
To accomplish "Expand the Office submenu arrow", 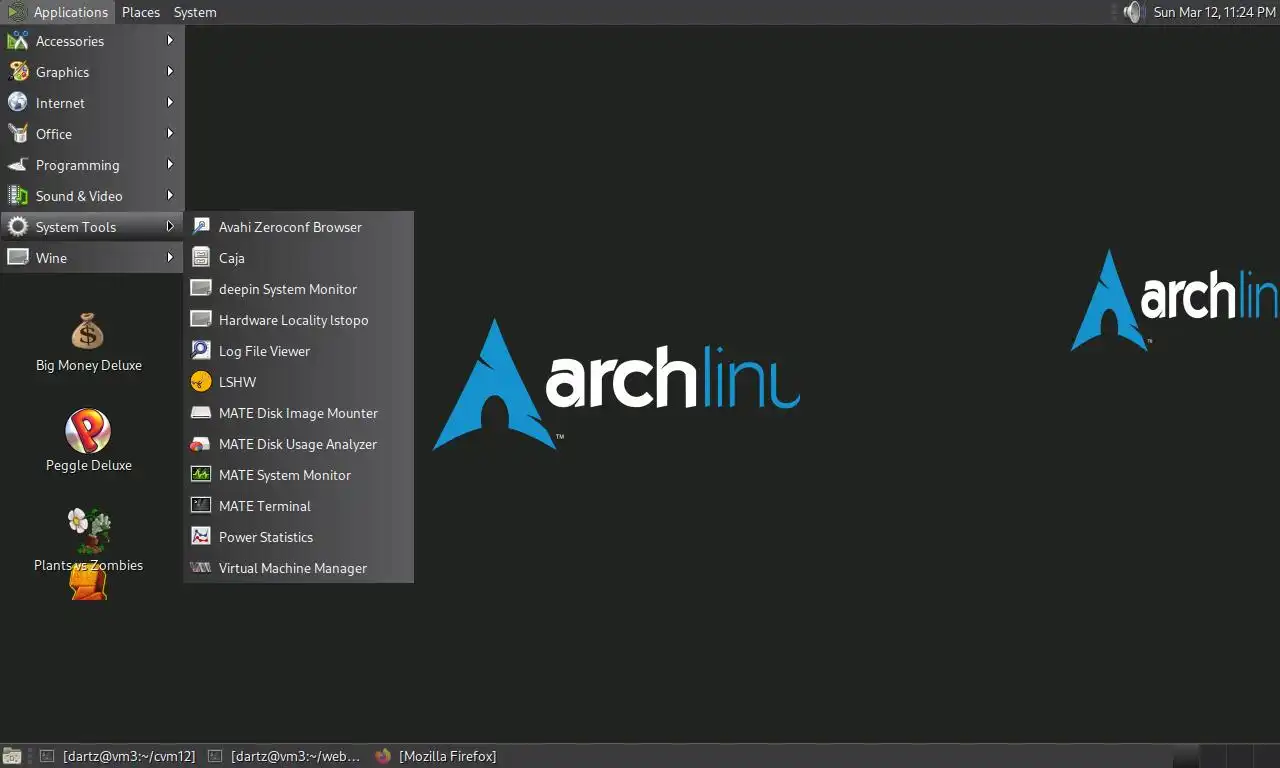I will (x=170, y=134).
